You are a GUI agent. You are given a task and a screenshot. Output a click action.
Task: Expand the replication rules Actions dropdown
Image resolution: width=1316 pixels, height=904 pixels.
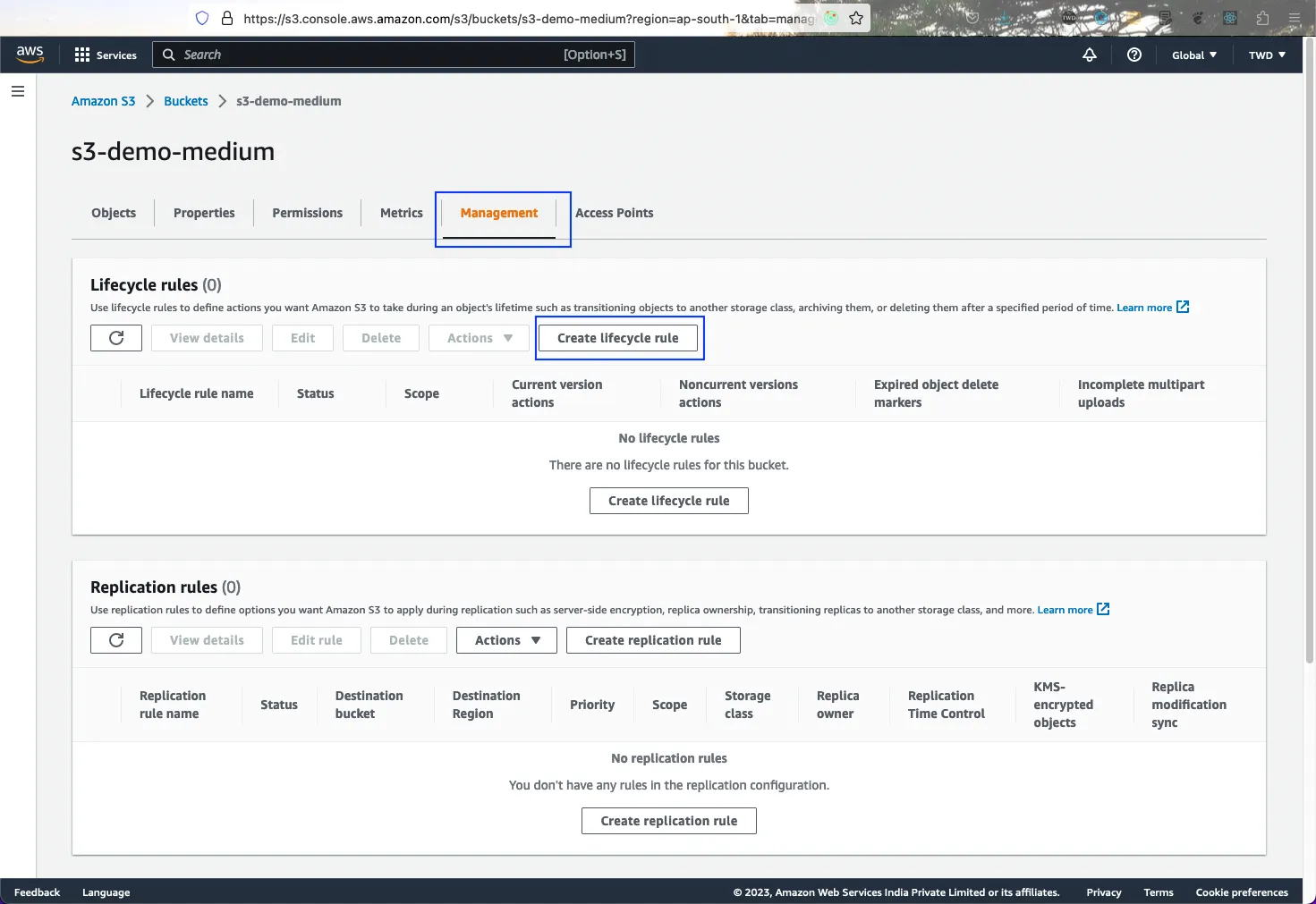(x=506, y=640)
